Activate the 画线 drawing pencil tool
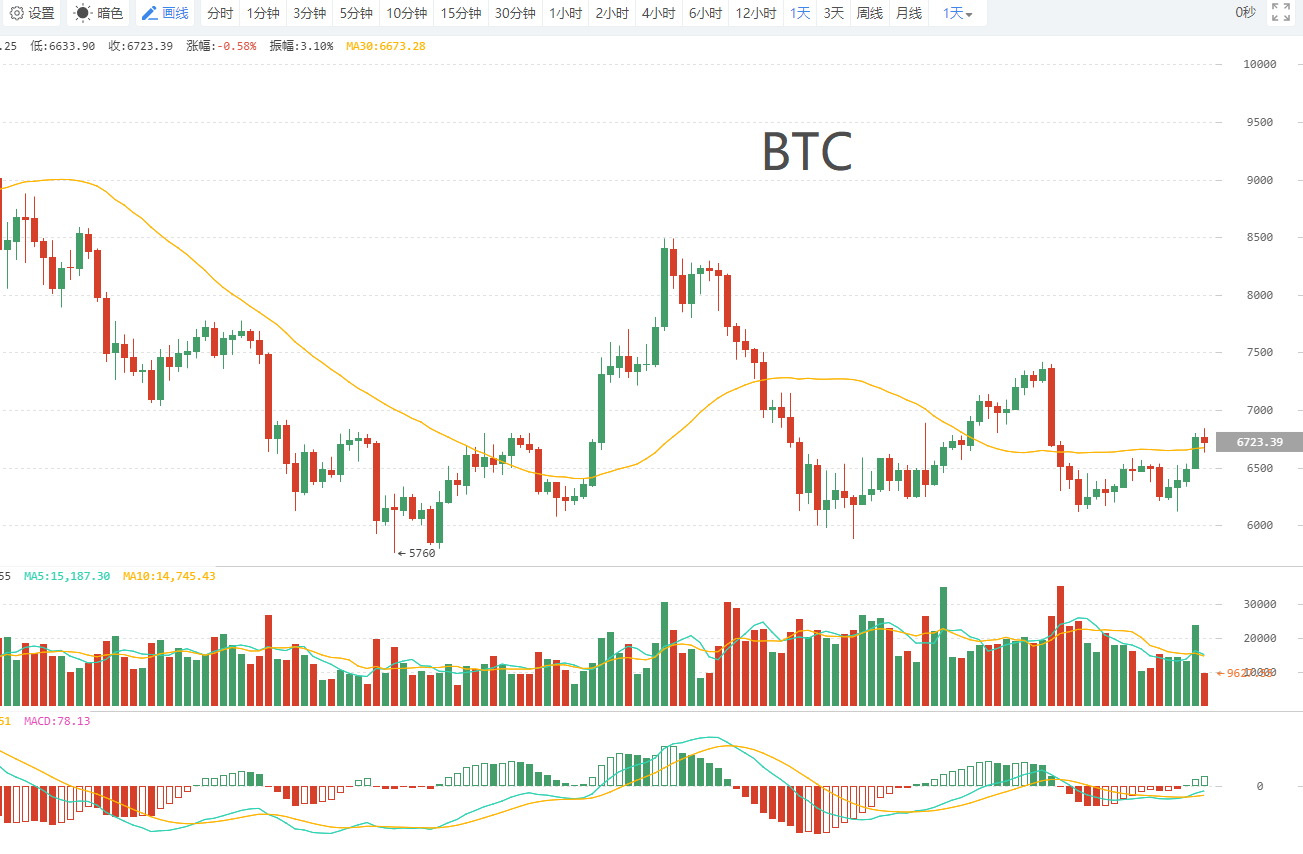This screenshot has height=854, width=1303. [165, 14]
